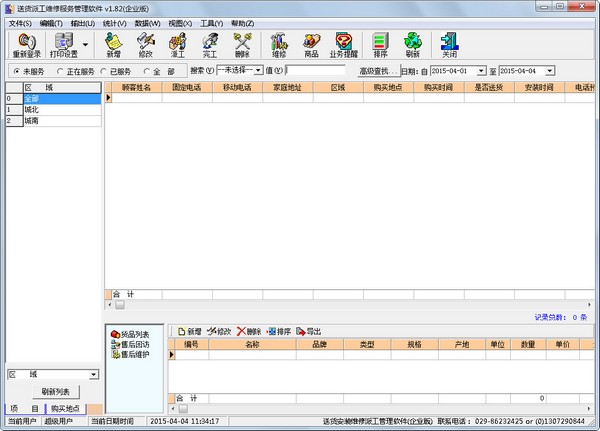This screenshot has height=431, width=600.
Task: Open the 区域 combo box in left panel
Action: [94, 374]
